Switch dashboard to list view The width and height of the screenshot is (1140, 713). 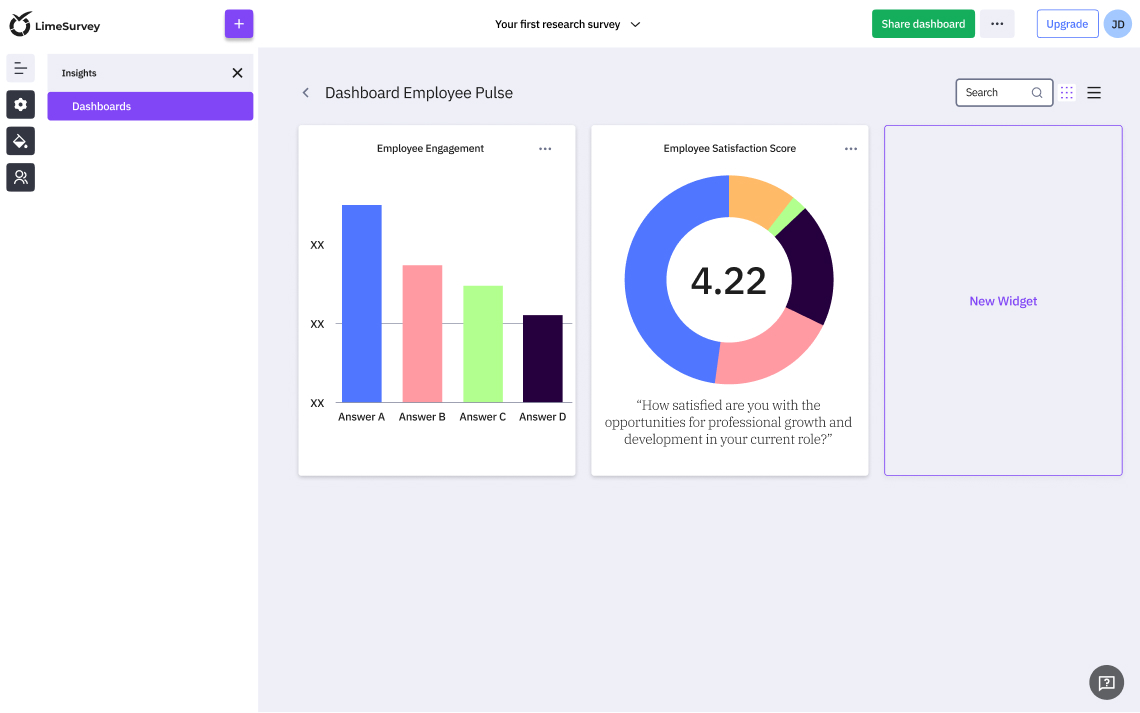pos(1094,92)
